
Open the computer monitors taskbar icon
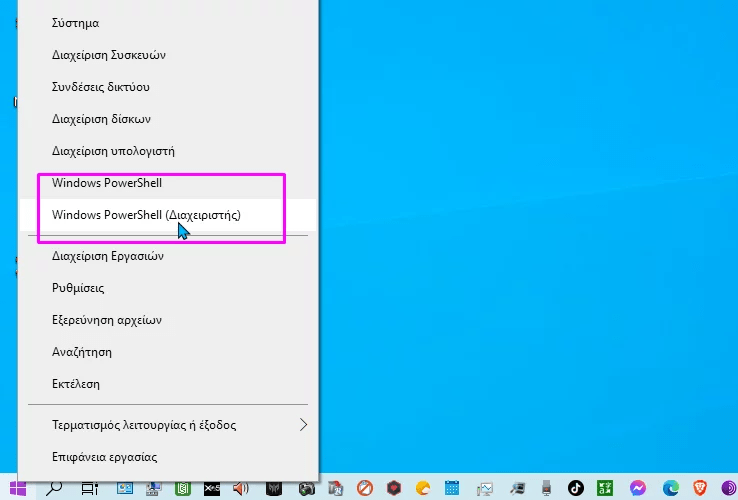pyautogui.click(x=153, y=488)
